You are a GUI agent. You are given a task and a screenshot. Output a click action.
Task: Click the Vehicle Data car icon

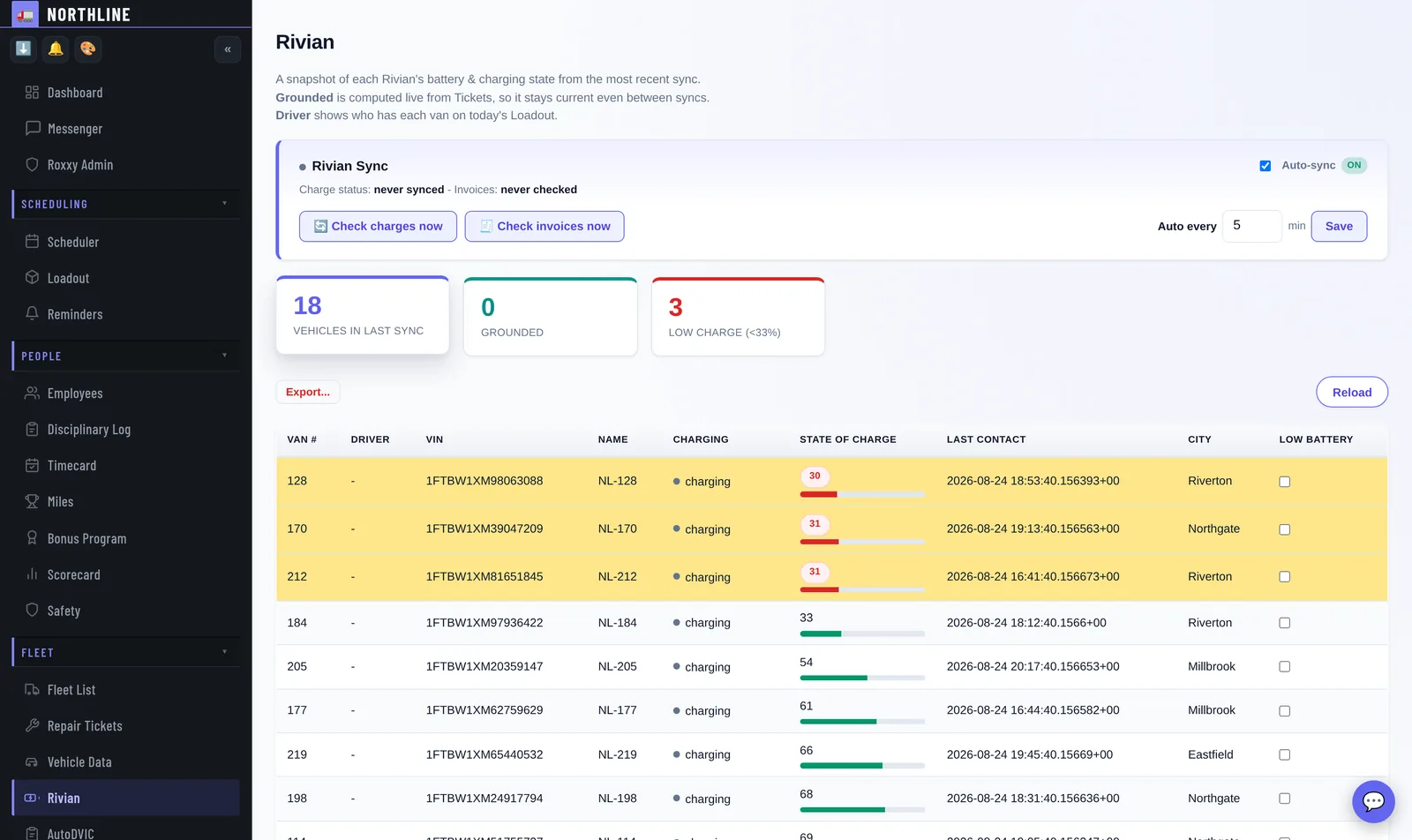point(33,762)
